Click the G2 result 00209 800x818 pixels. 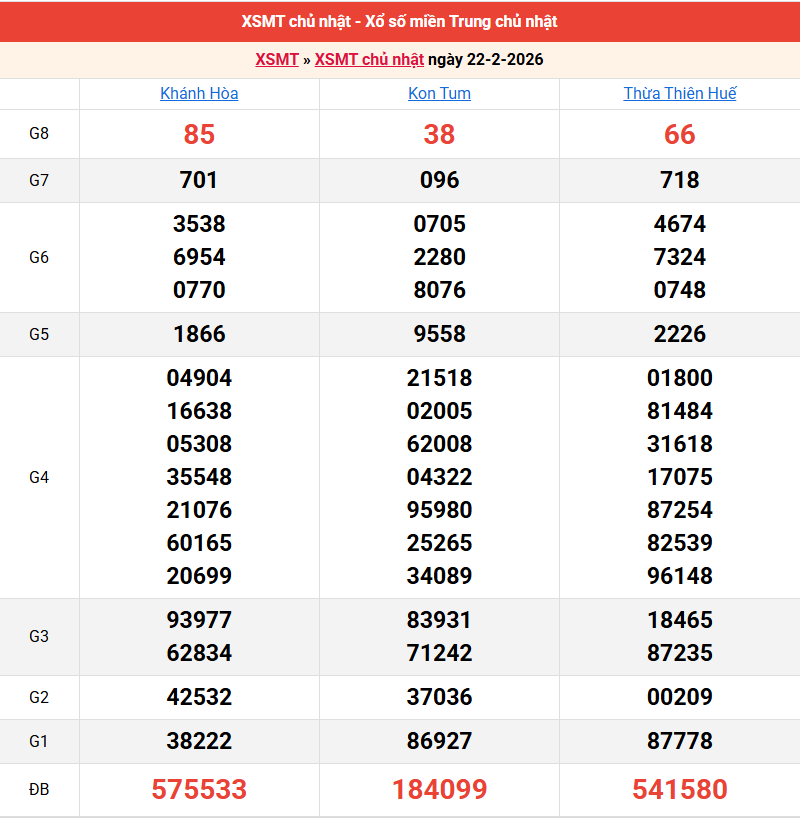pyautogui.click(x=680, y=697)
